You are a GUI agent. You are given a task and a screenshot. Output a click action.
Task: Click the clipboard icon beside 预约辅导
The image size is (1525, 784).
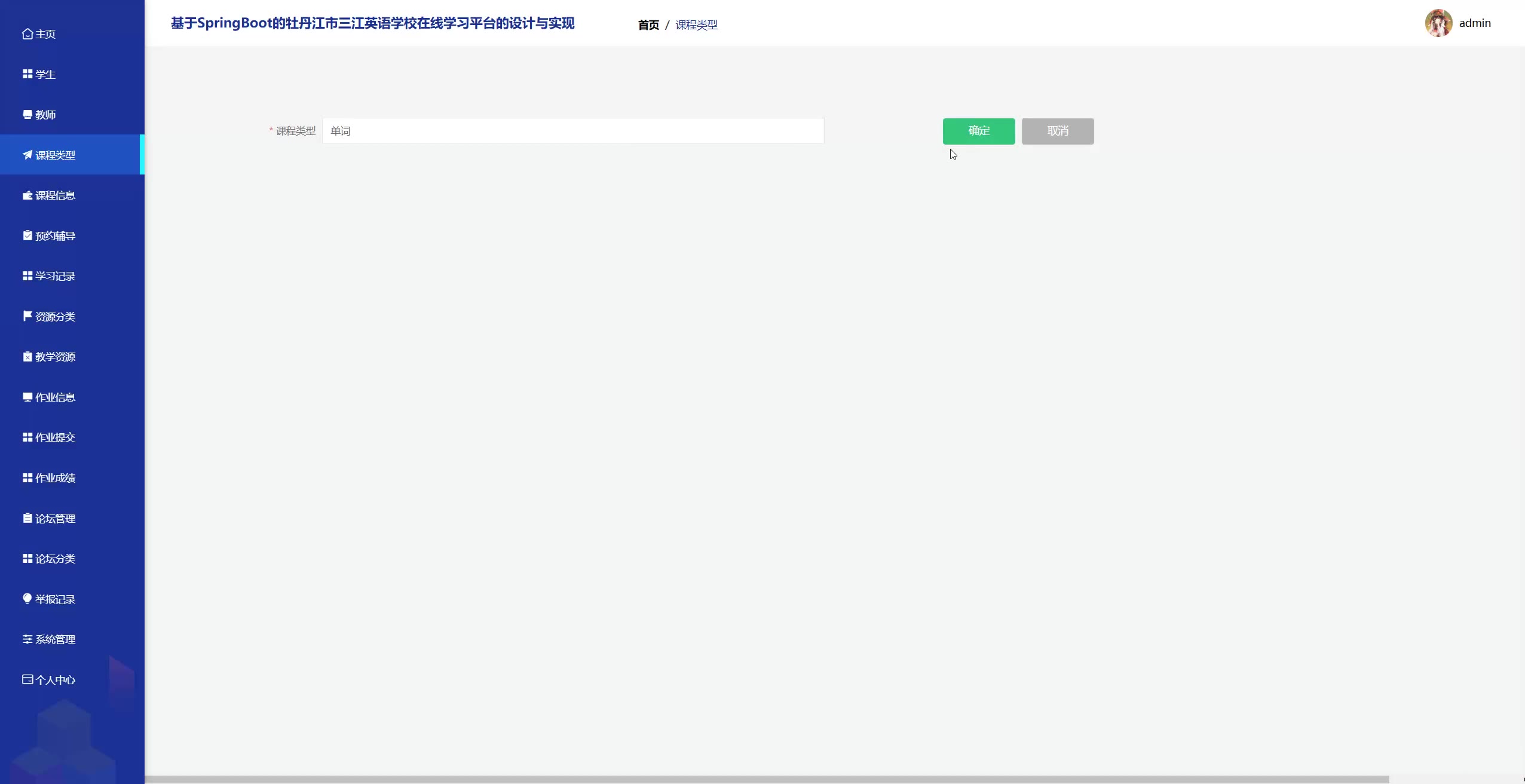tap(27, 235)
